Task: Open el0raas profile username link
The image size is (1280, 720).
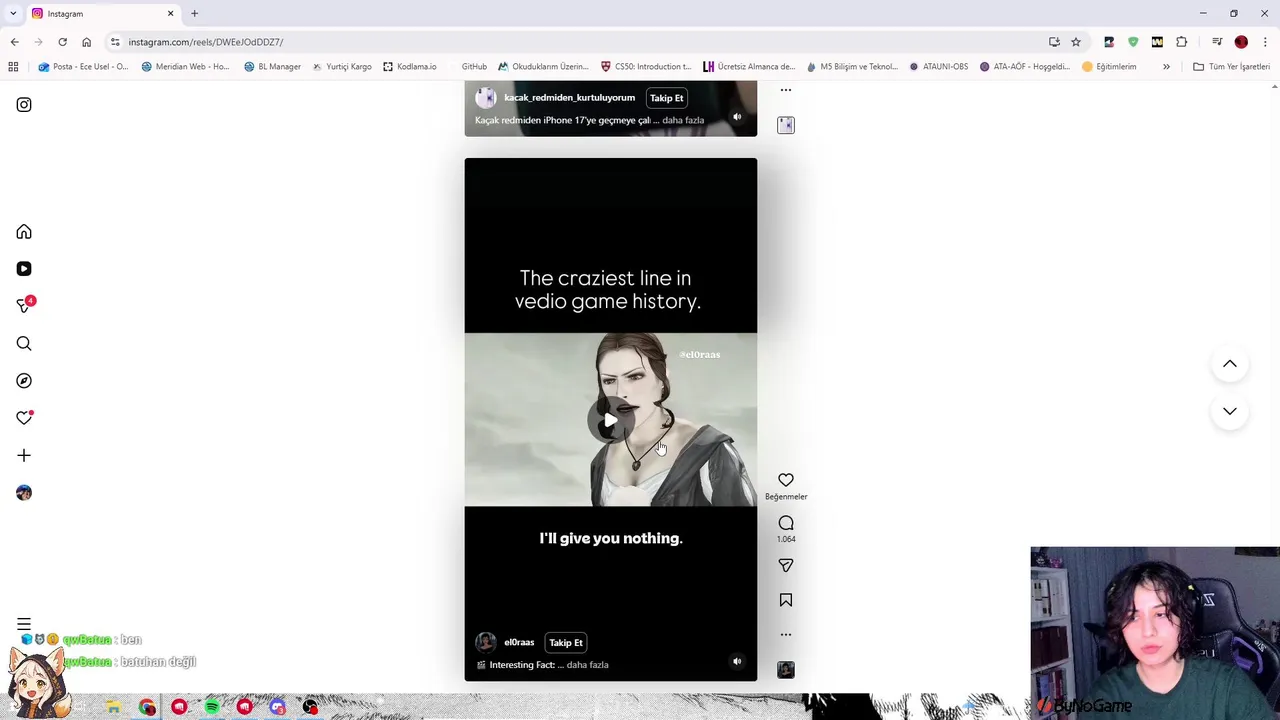Action: pos(519,643)
